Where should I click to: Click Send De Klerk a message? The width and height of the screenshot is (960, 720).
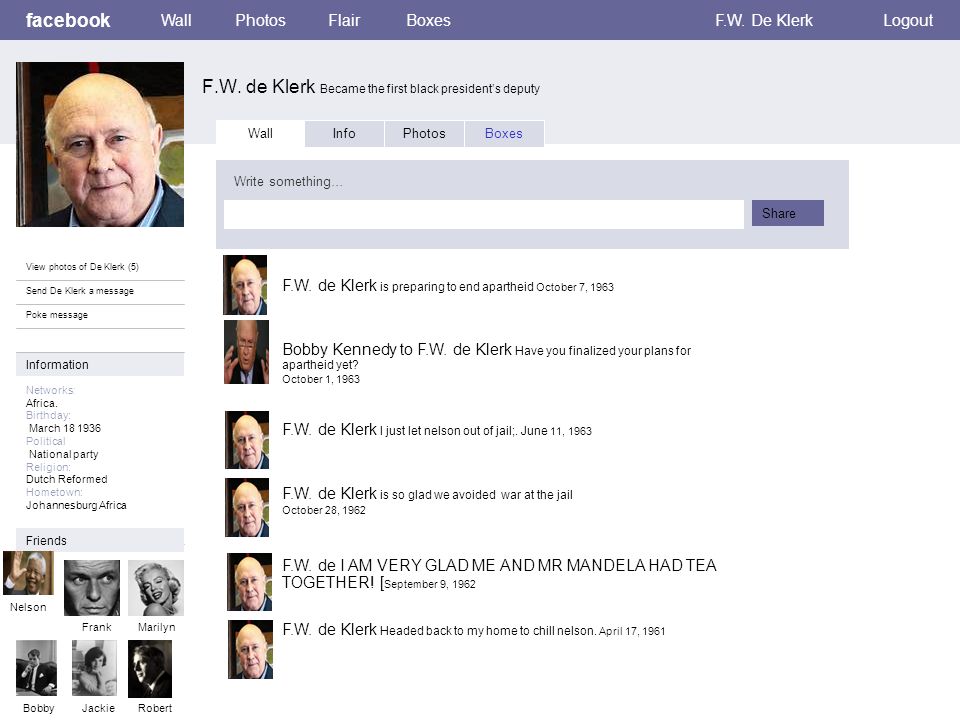click(x=80, y=291)
